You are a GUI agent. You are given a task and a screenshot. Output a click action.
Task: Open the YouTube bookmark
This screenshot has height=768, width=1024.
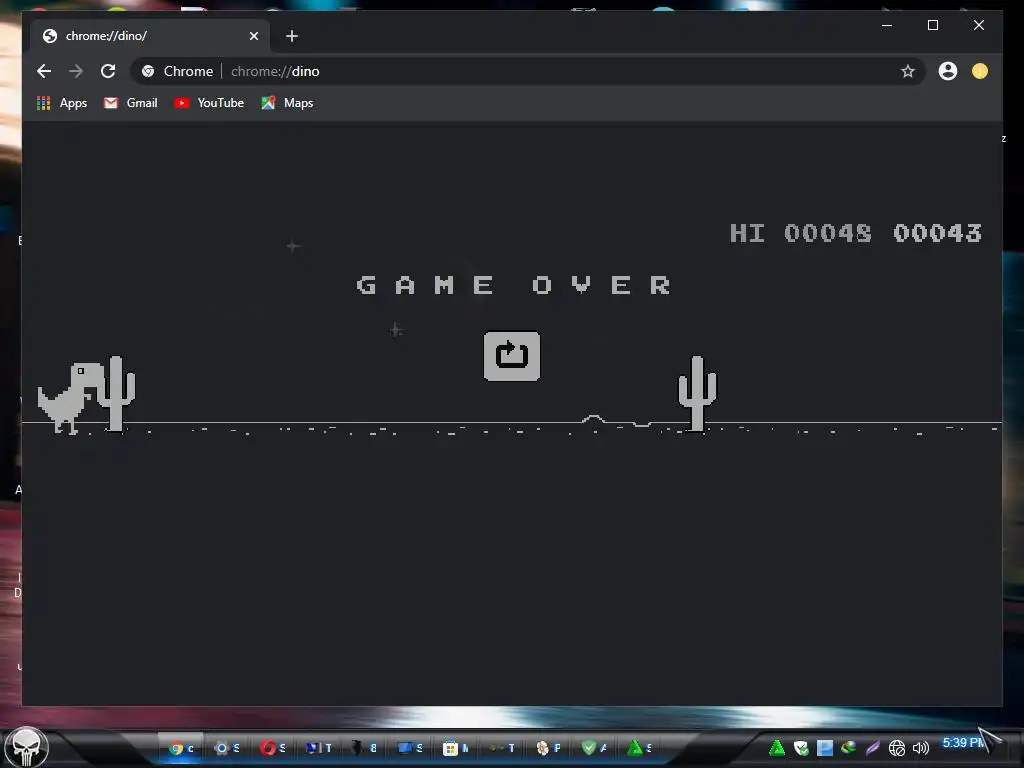click(x=209, y=103)
